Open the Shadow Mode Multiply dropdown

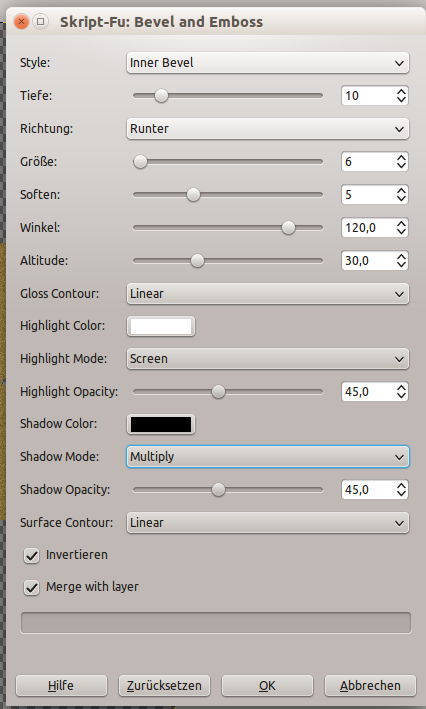(268, 457)
